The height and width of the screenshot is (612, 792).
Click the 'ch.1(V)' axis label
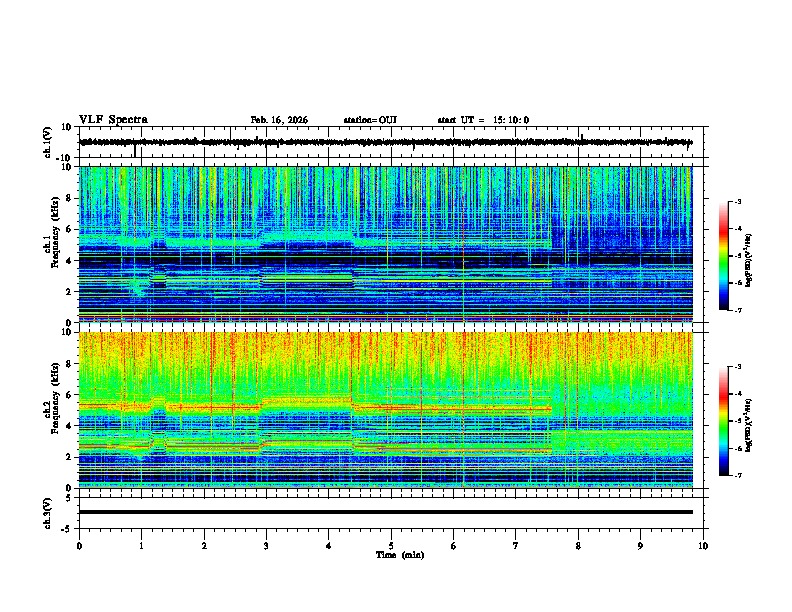pos(48,142)
